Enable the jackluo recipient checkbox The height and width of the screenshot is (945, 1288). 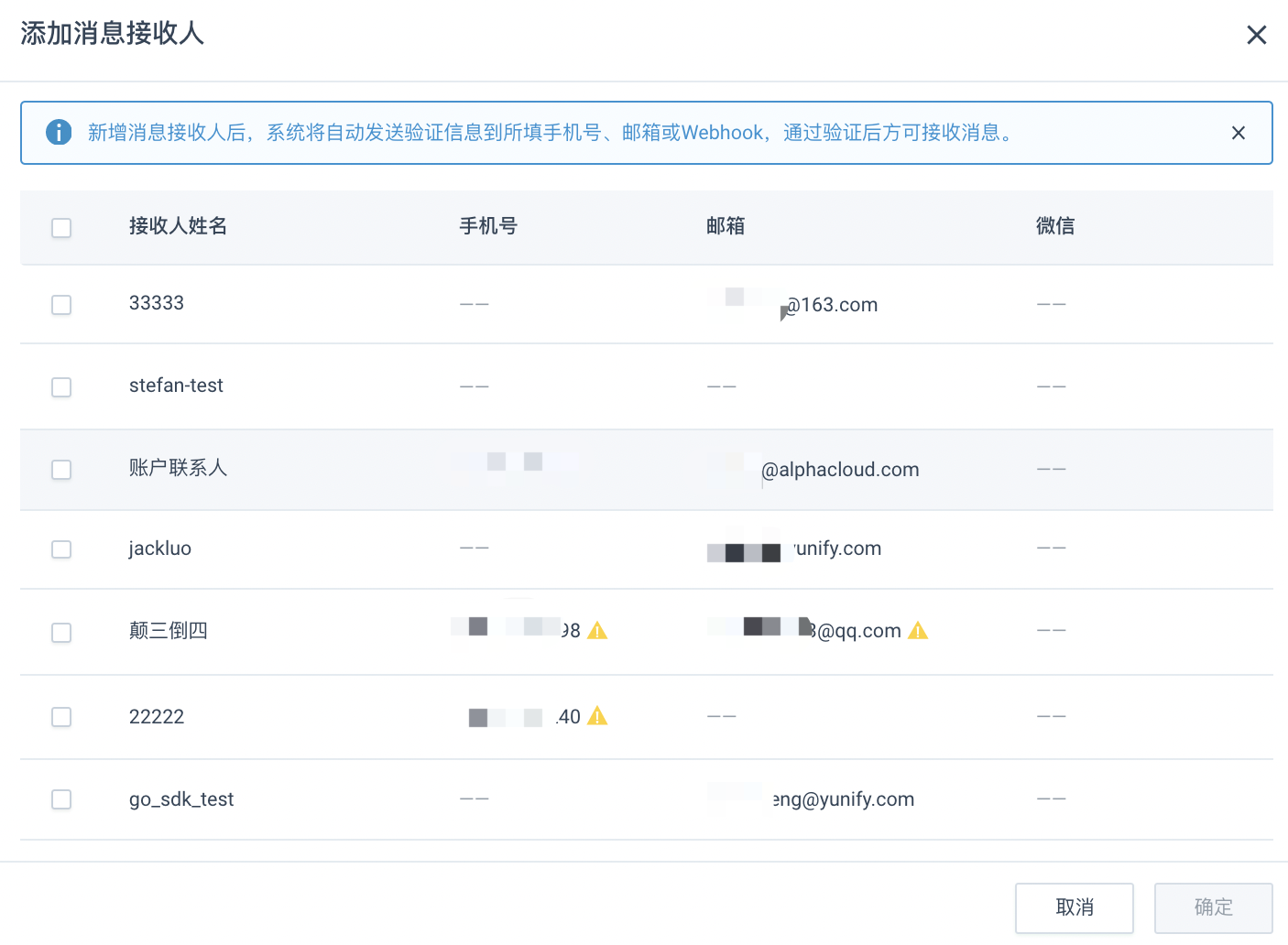[61, 549]
